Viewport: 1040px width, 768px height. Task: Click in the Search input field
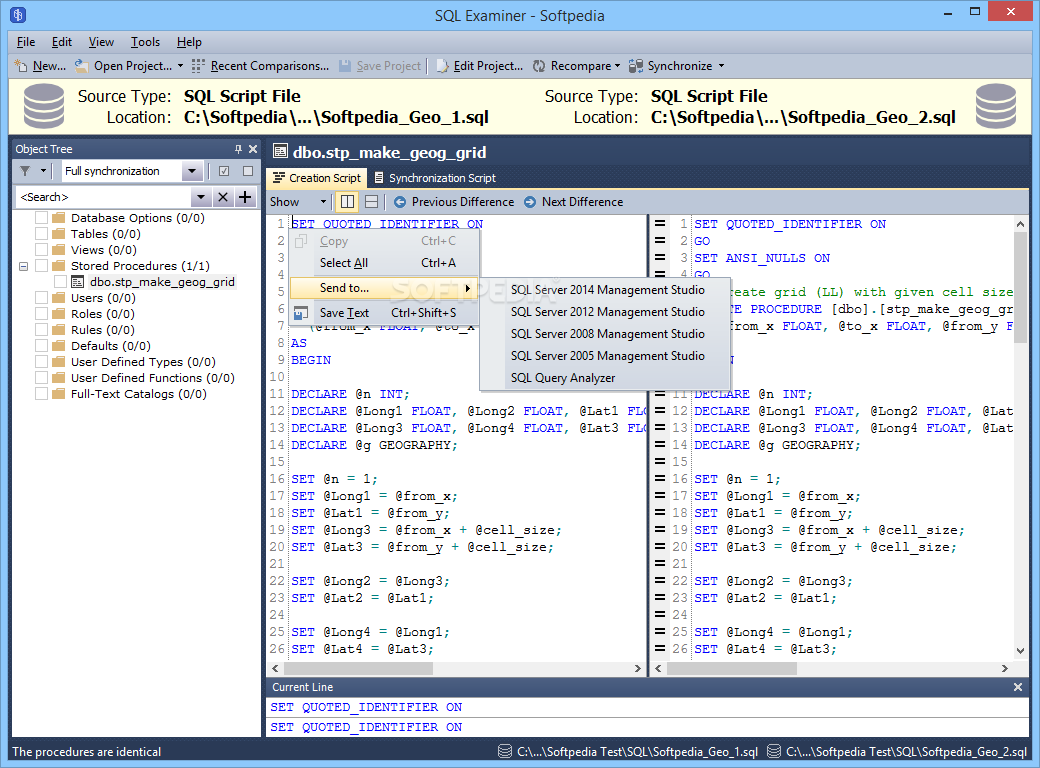(104, 197)
